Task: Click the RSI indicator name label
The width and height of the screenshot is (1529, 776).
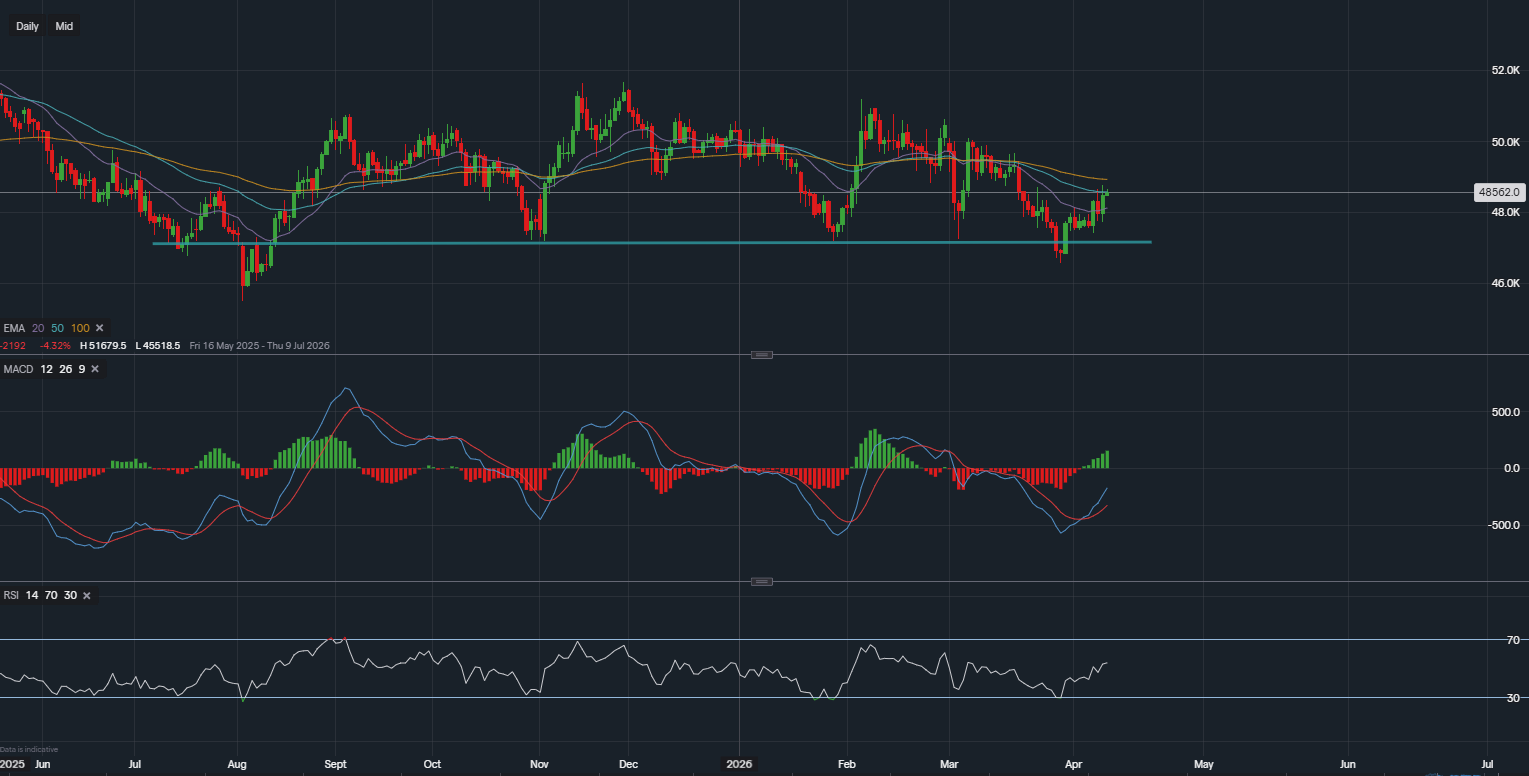Action: (x=11, y=595)
